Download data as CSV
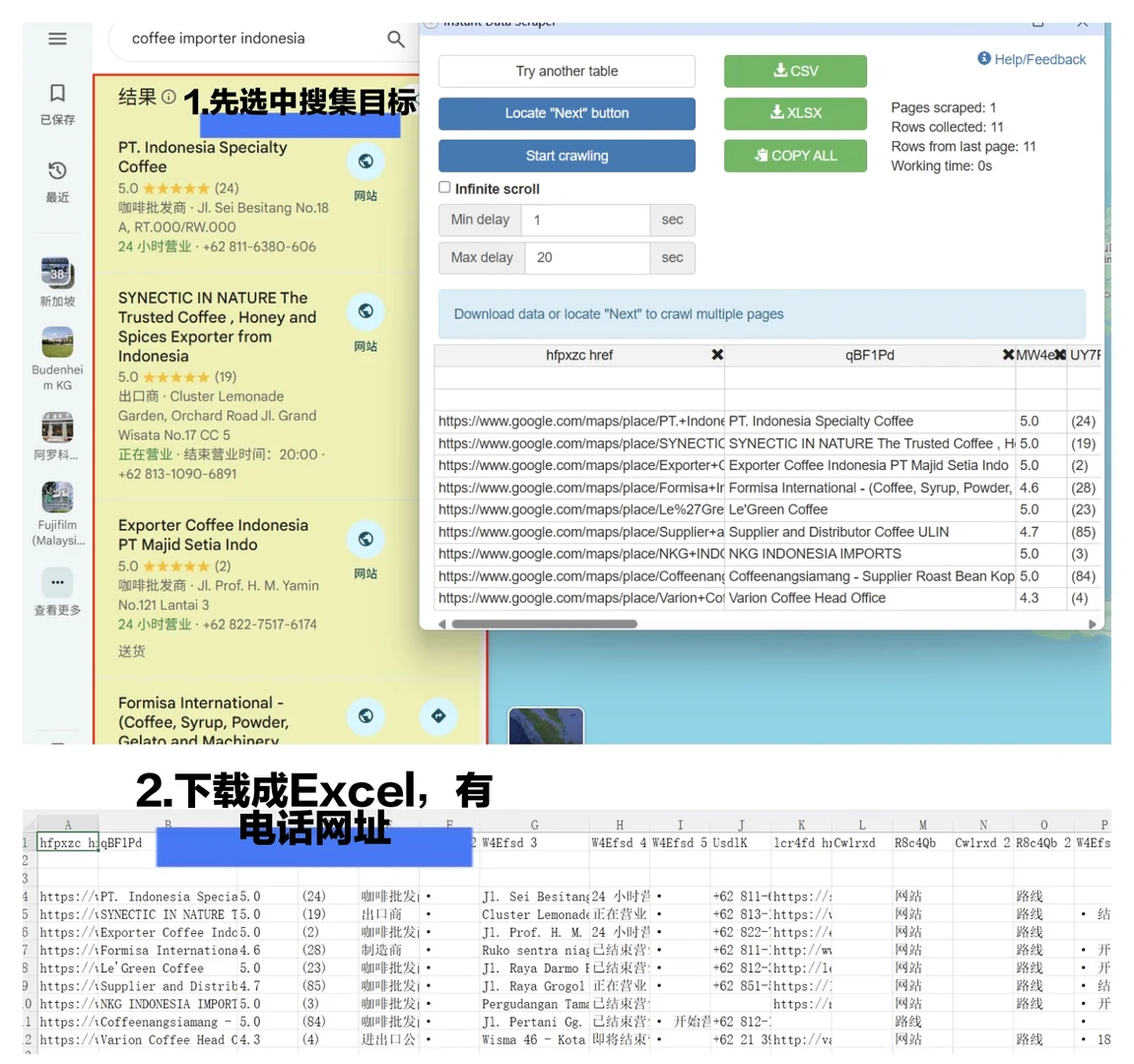The width and height of the screenshot is (1134, 1064). coord(795,71)
